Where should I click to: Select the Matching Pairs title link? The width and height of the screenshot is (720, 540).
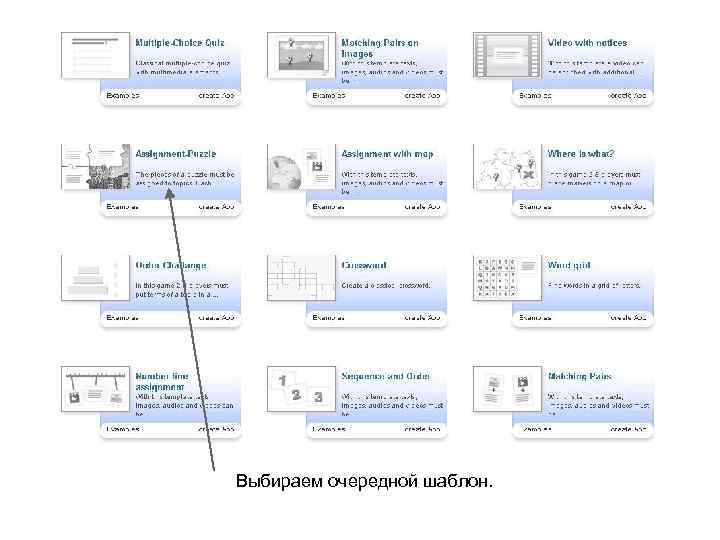[x=579, y=376]
